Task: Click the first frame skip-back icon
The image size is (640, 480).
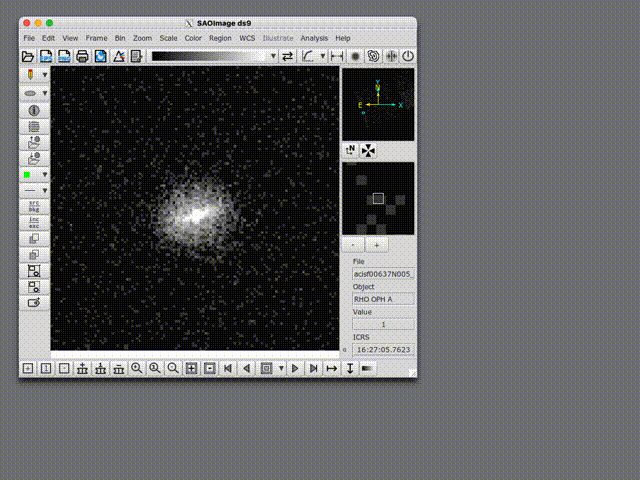Action: pyautogui.click(x=228, y=368)
